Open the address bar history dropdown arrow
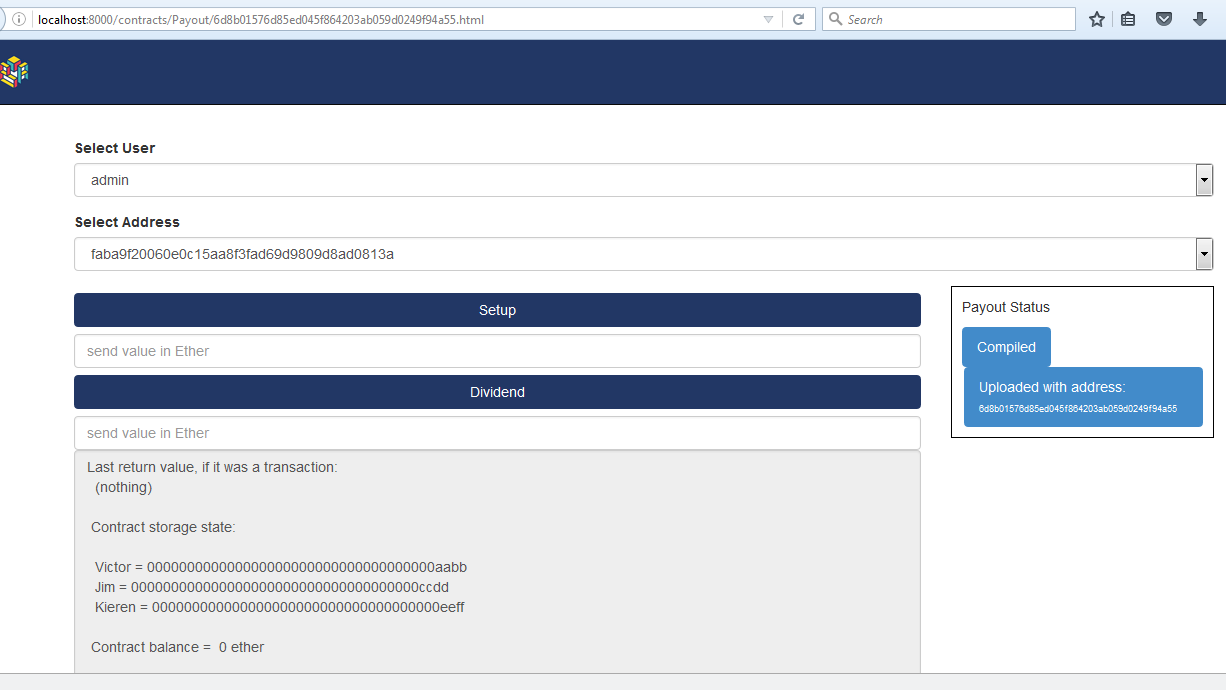 [x=769, y=18]
